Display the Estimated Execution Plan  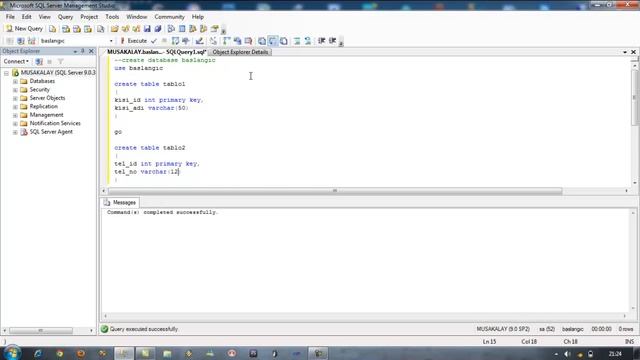pos(176,41)
